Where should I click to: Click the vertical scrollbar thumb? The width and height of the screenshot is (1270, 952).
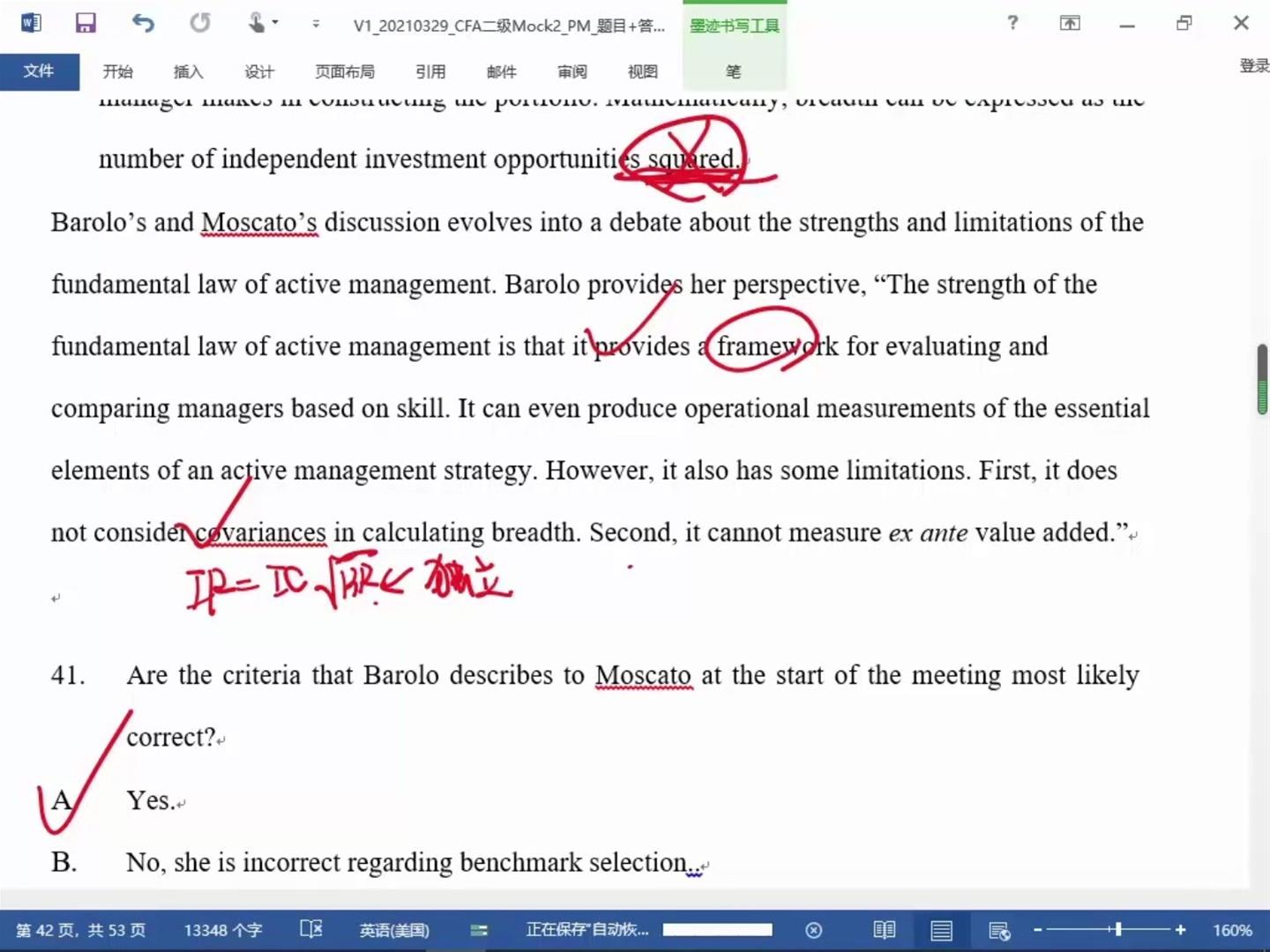pos(1262,379)
